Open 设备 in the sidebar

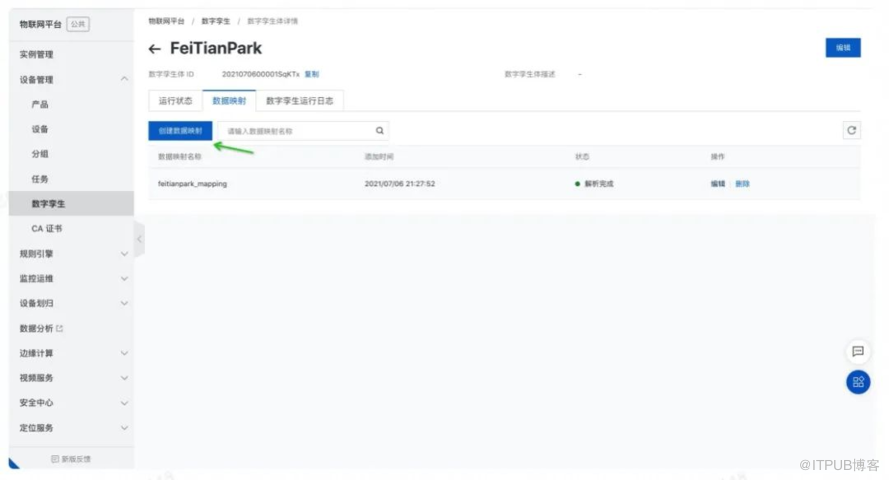[x=40, y=129]
